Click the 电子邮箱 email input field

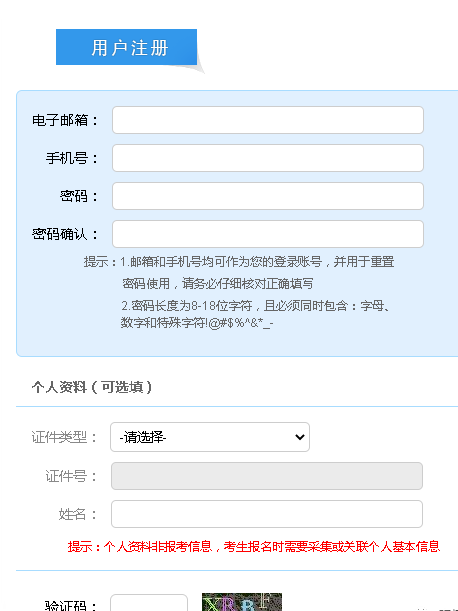[x=268, y=120]
